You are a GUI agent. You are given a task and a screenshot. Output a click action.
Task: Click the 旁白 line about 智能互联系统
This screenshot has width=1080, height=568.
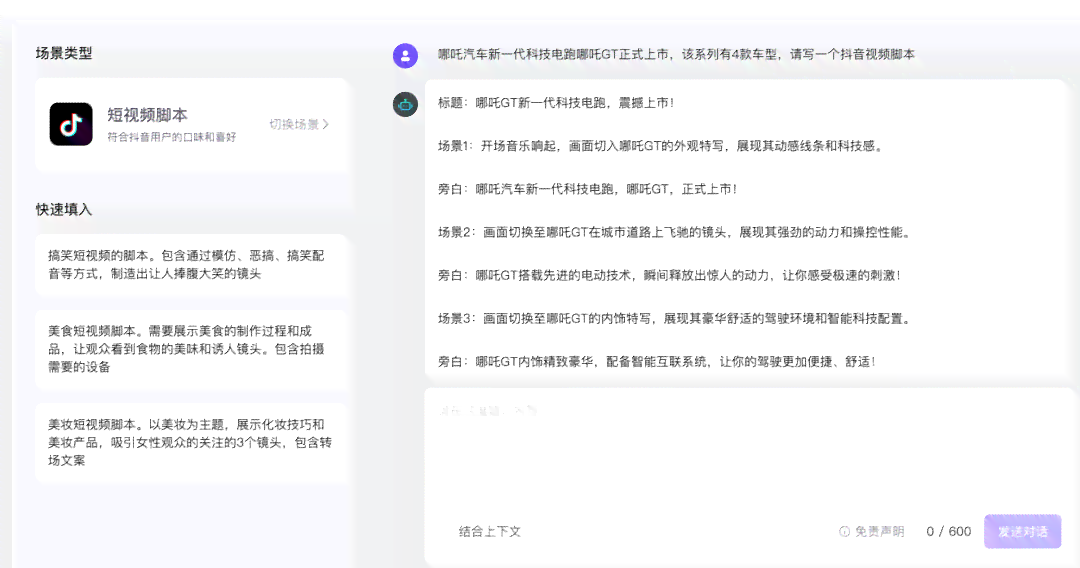pyautogui.click(x=657, y=361)
